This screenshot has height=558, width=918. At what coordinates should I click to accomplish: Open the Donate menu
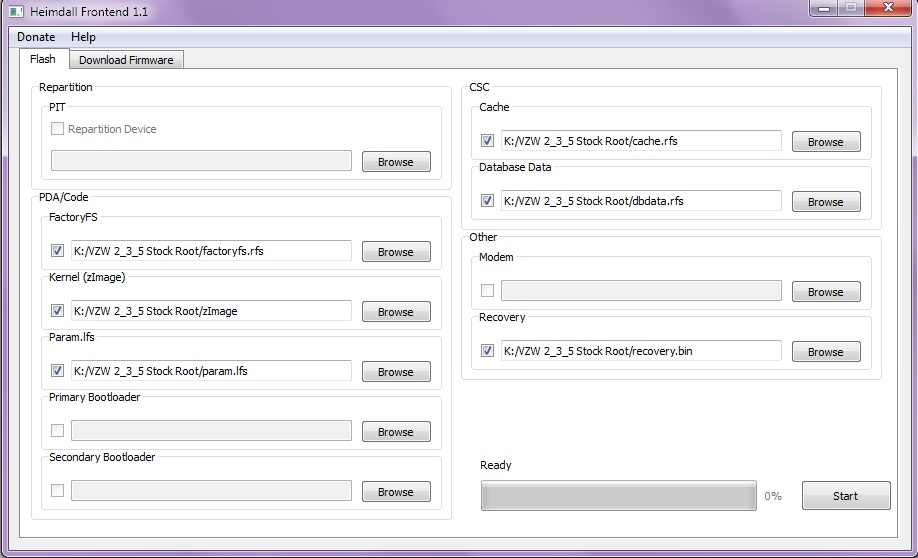tap(36, 37)
